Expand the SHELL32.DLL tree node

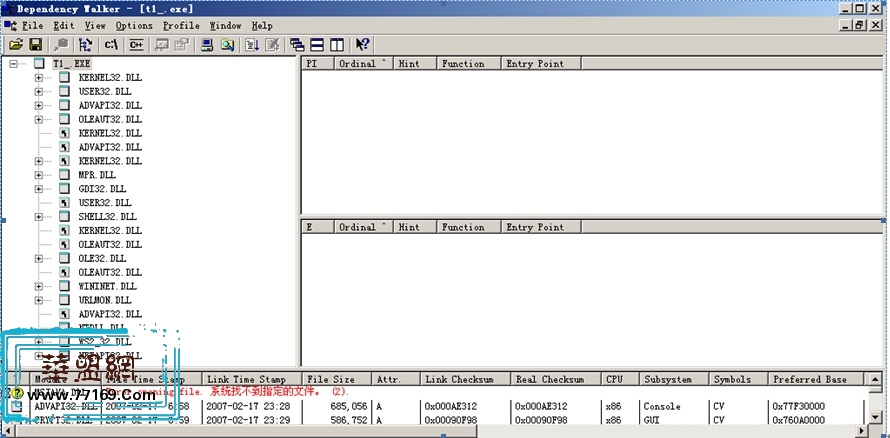[39, 217]
